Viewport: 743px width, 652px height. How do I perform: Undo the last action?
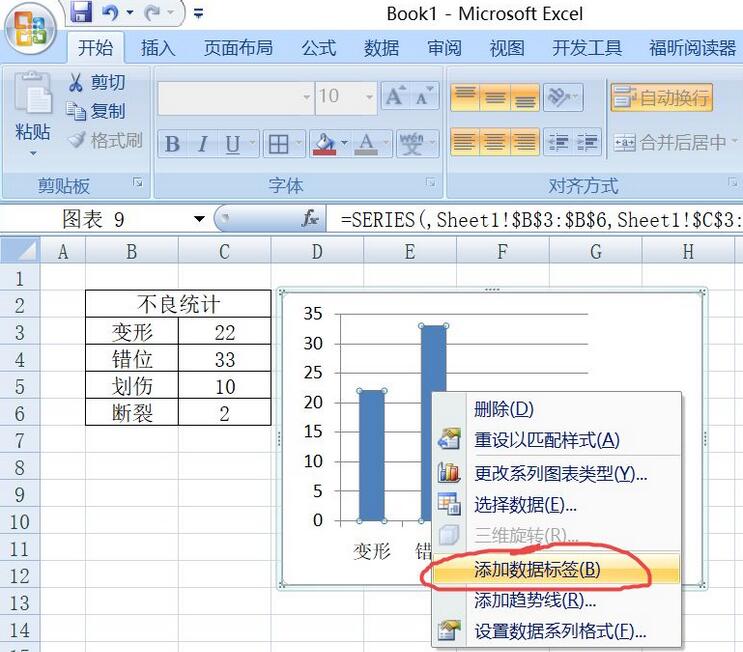pyautogui.click(x=110, y=12)
